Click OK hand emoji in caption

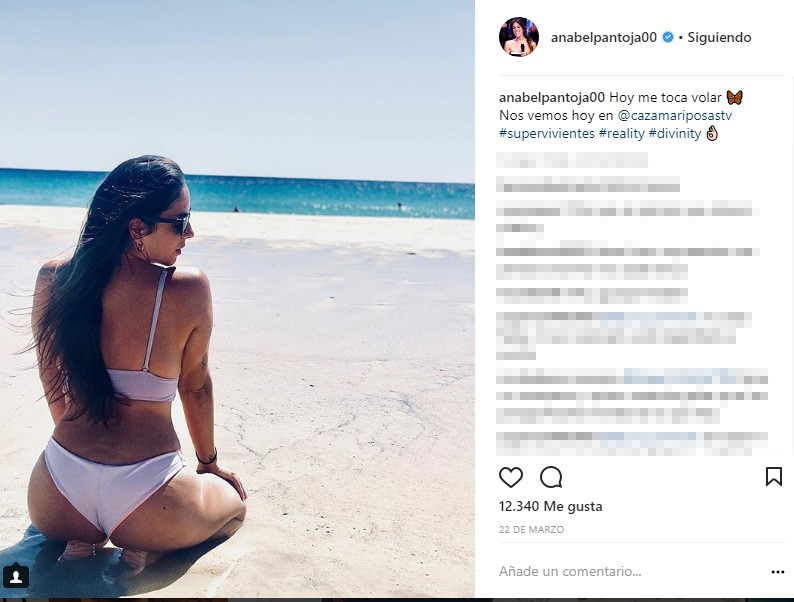coord(712,133)
